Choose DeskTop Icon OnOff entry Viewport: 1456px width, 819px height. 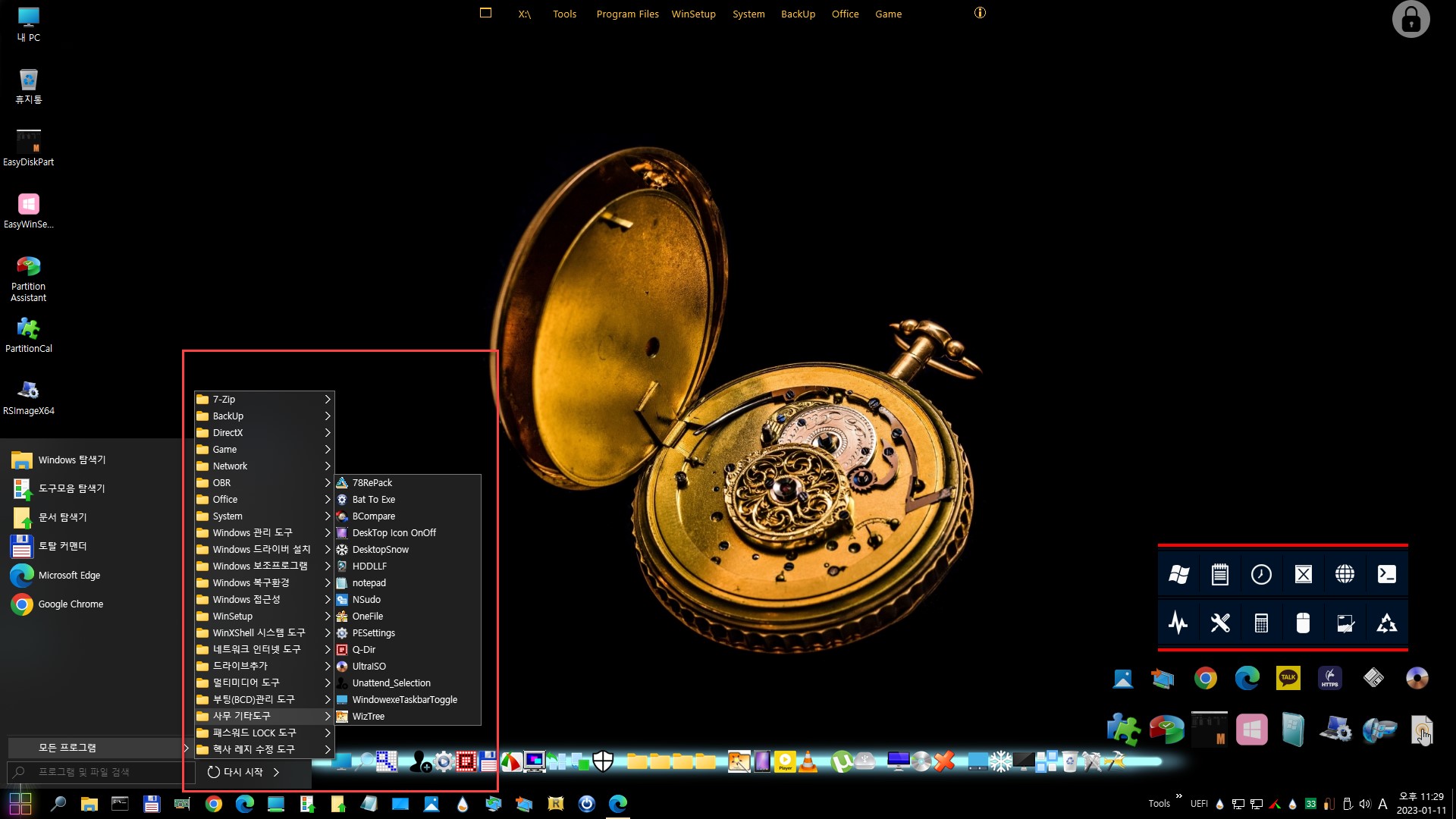[x=408, y=532]
